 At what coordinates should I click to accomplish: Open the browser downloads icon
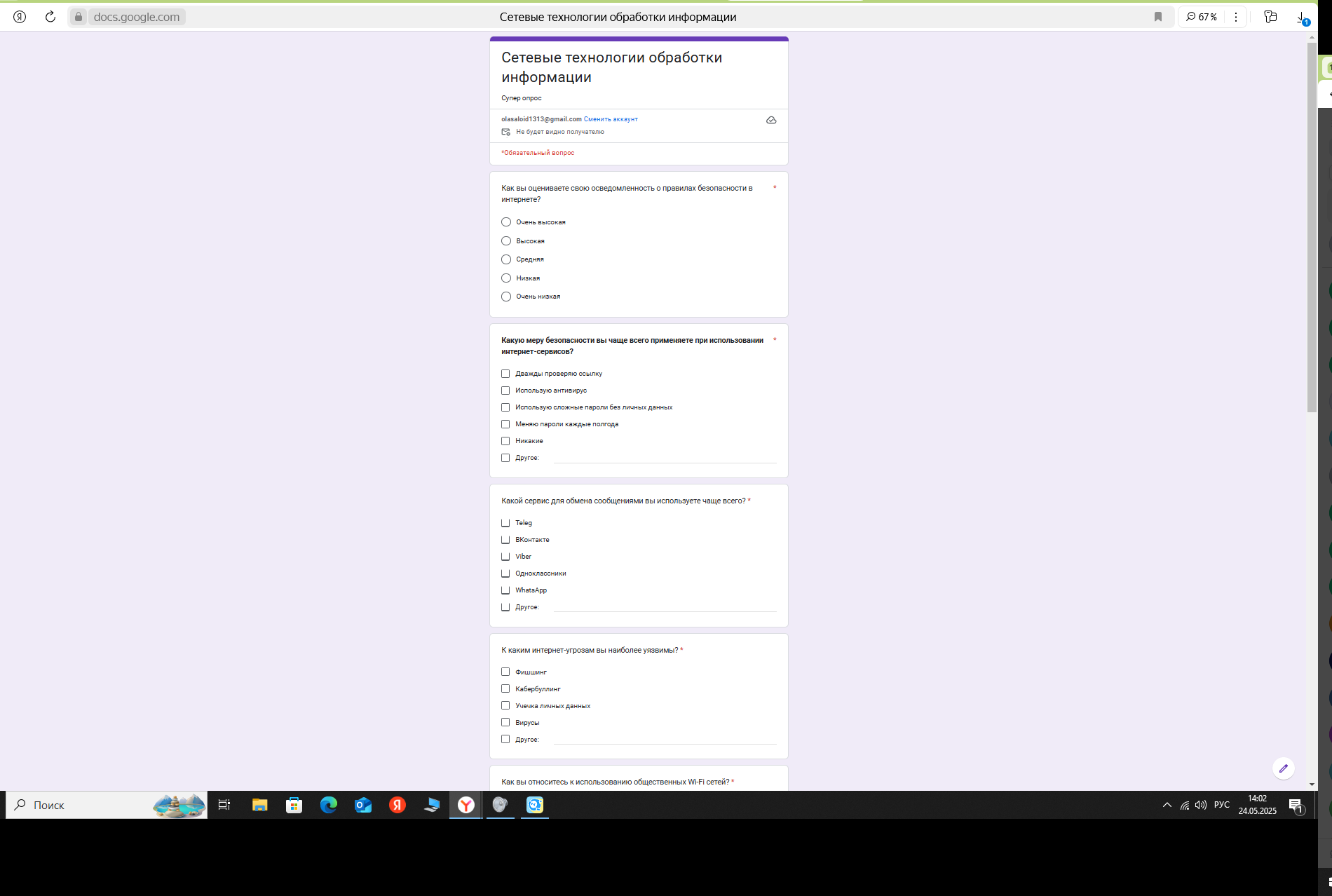click(1302, 18)
